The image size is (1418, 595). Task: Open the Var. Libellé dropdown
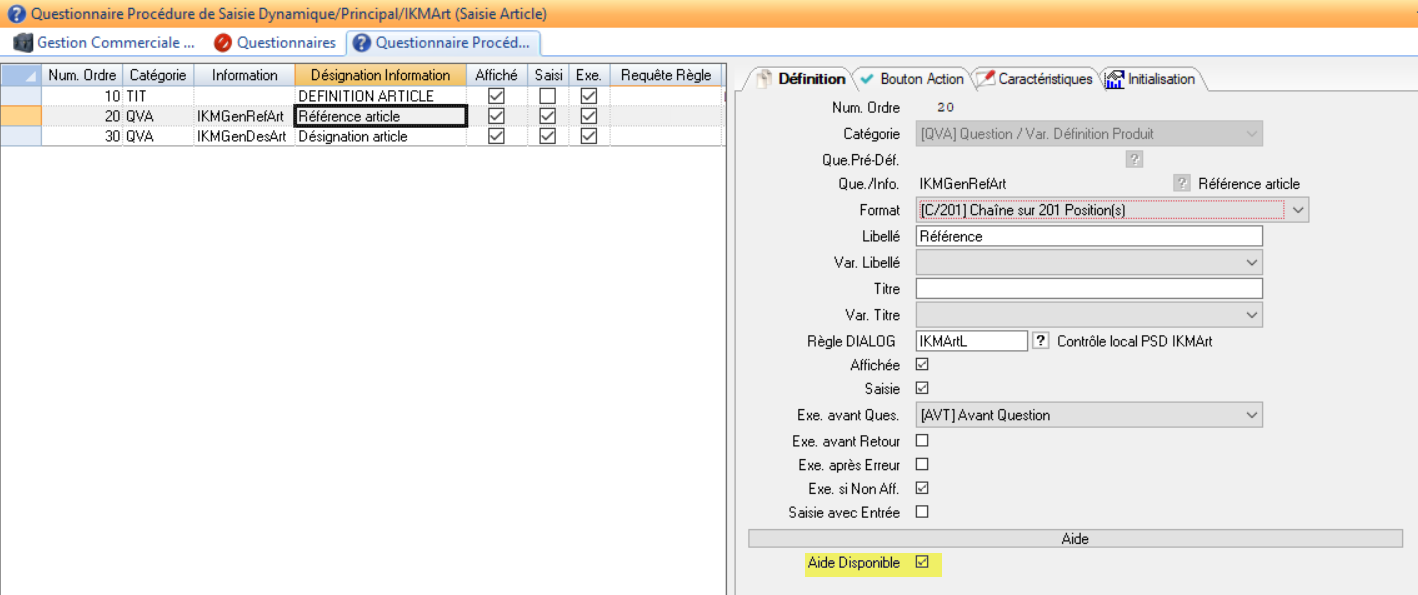pyautogui.click(x=1251, y=262)
